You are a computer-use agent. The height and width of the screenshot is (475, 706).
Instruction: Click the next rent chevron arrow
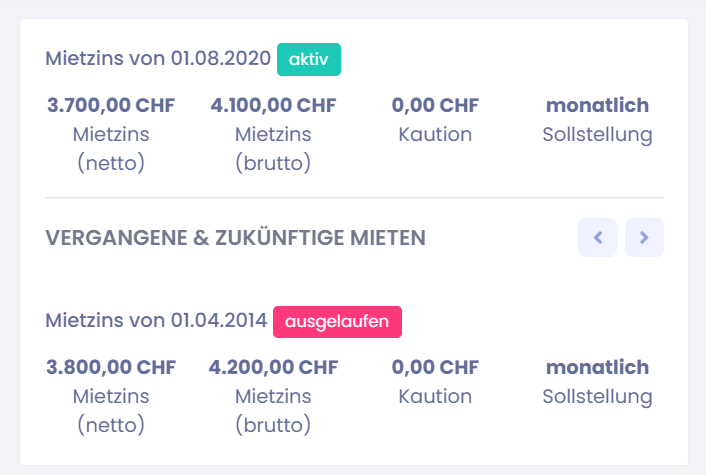click(x=644, y=237)
